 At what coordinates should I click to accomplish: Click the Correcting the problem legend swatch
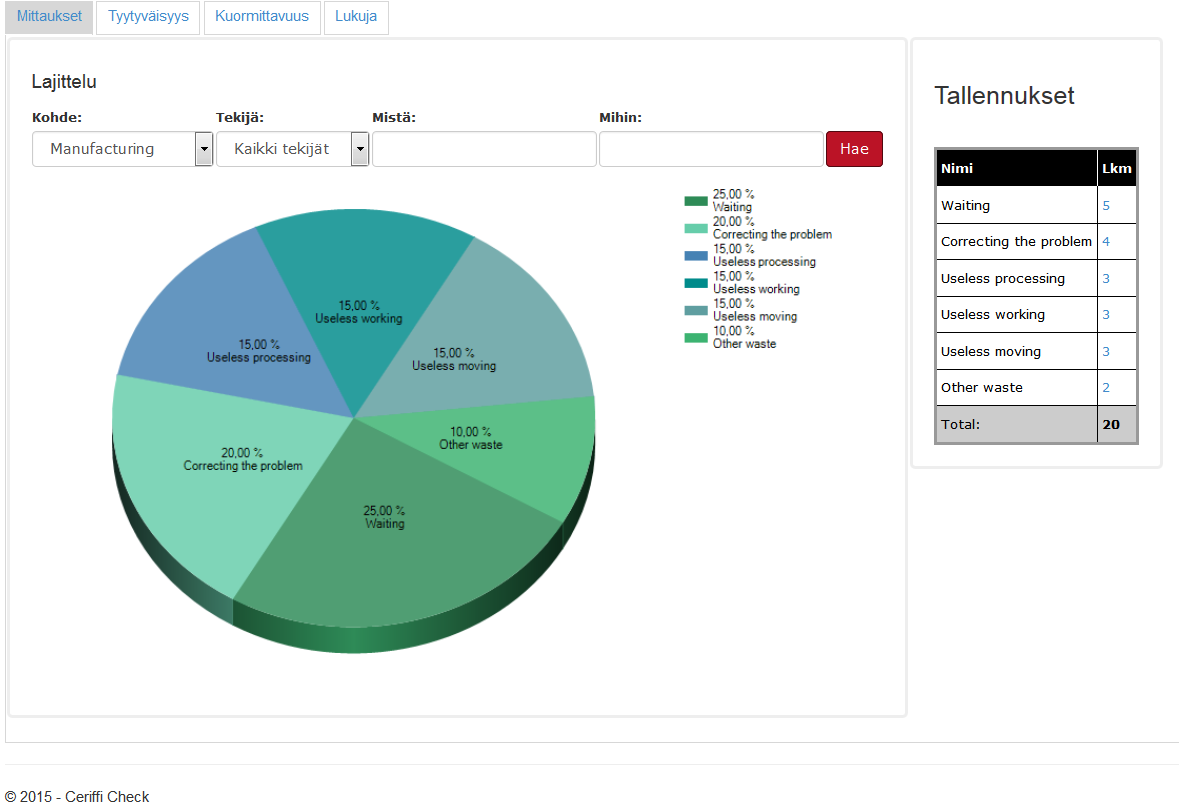[x=696, y=228]
